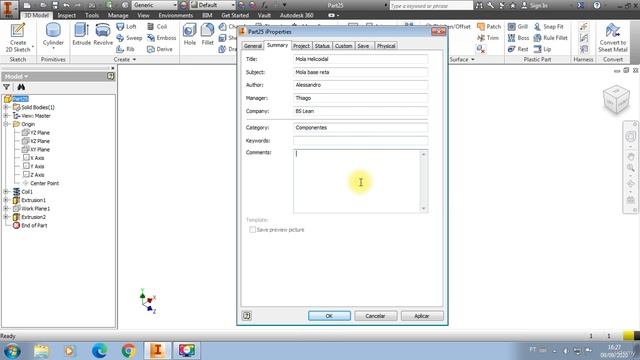
Task: Click OK in iProperties dialog
Action: (329, 316)
